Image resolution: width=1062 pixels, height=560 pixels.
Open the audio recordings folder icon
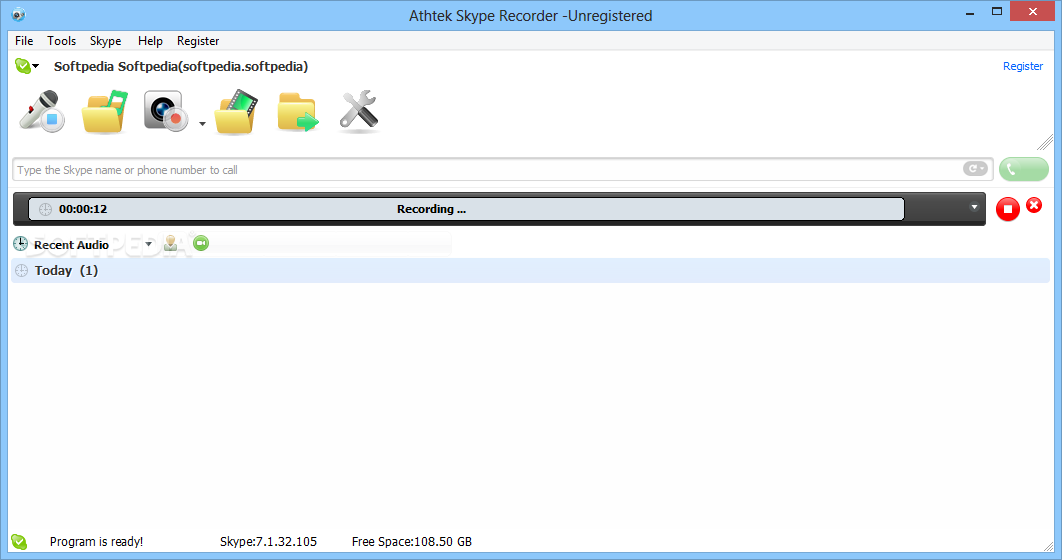click(x=104, y=111)
